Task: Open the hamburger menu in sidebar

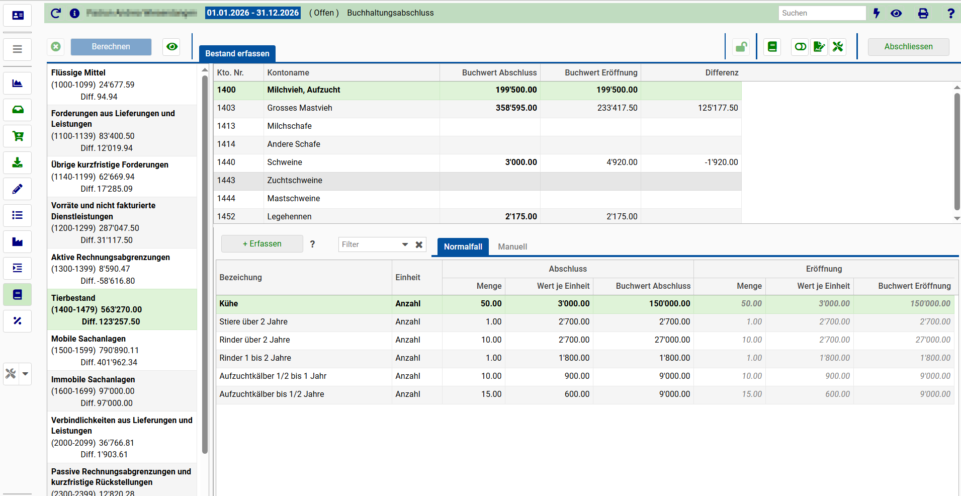Action: pyautogui.click(x=17, y=49)
